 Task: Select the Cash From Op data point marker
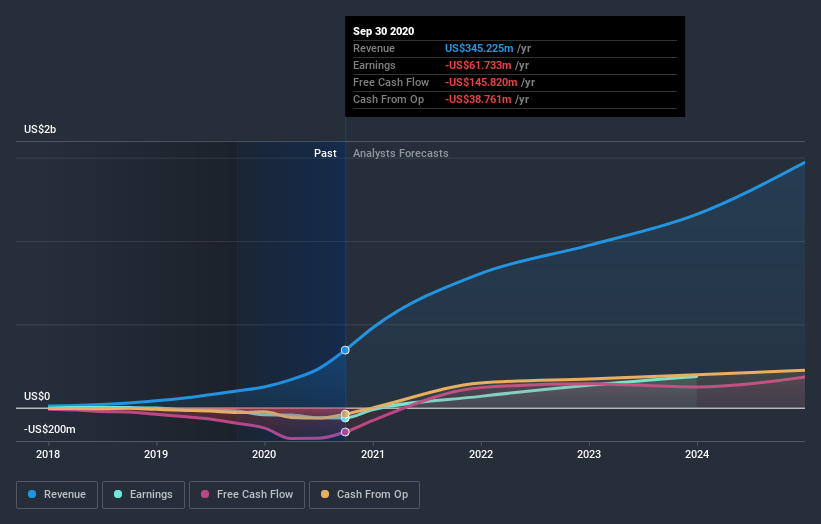click(345, 414)
